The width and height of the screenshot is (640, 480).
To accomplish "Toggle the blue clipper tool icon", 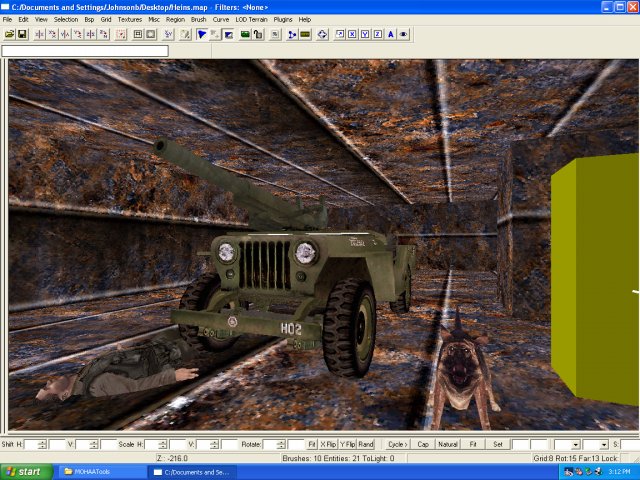I will (x=202, y=34).
